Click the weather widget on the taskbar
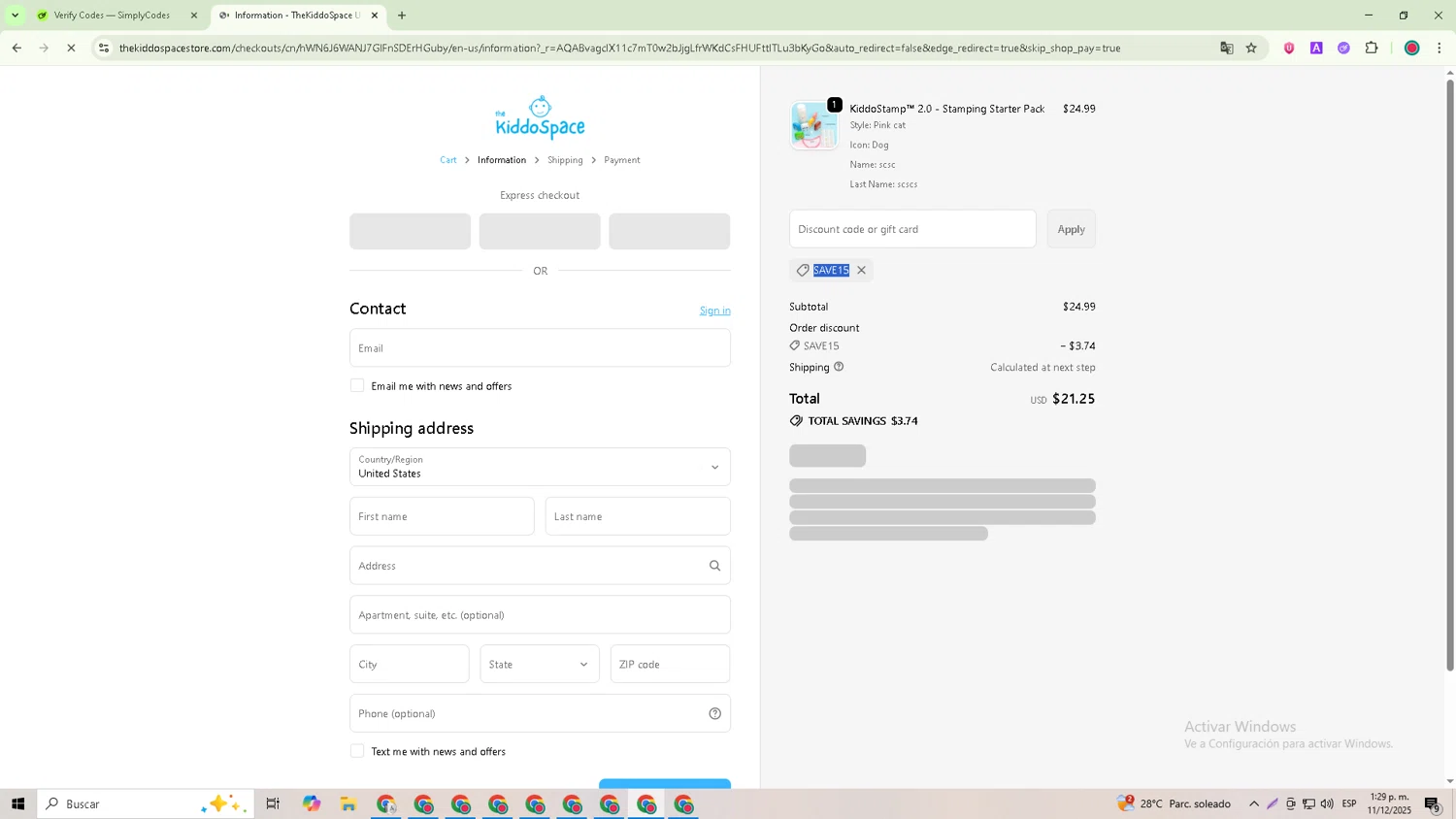The width and height of the screenshot is (1456, 819). click(x=1175, y=803)
